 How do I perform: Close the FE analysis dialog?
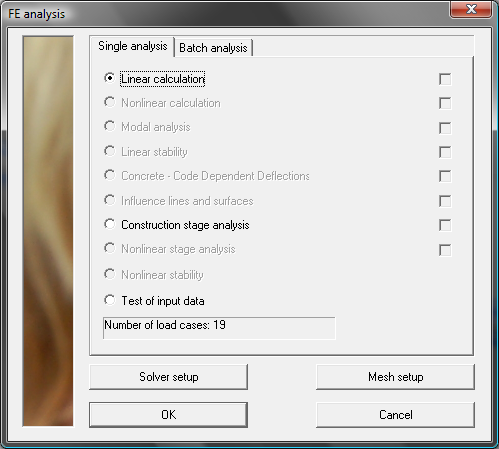pyautogui.click(x=471, y=9)
